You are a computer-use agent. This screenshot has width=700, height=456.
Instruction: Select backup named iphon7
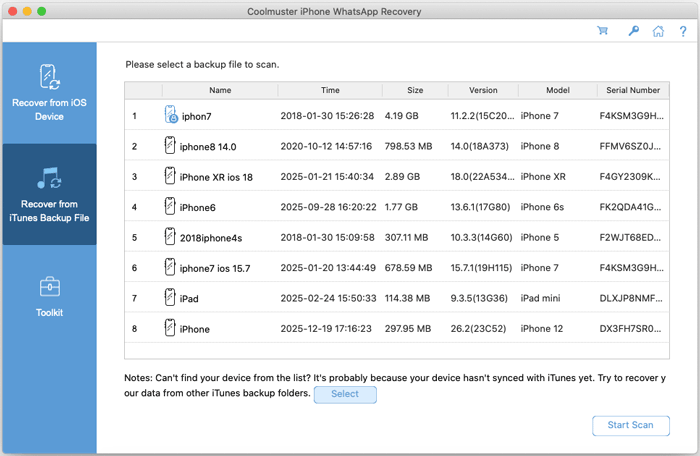coord(196,117)
